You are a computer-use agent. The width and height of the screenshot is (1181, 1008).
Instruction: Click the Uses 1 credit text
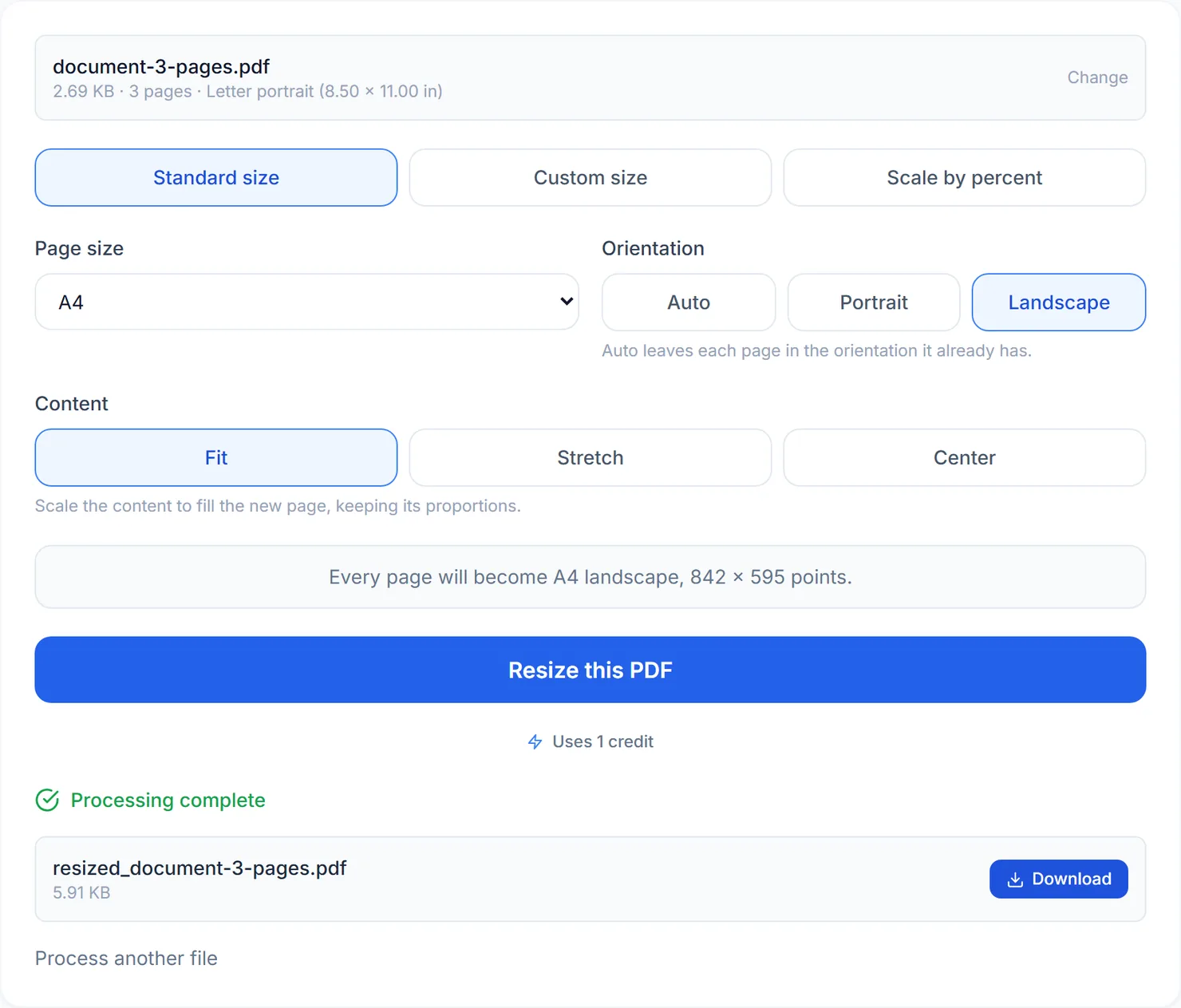click(602, 741)
